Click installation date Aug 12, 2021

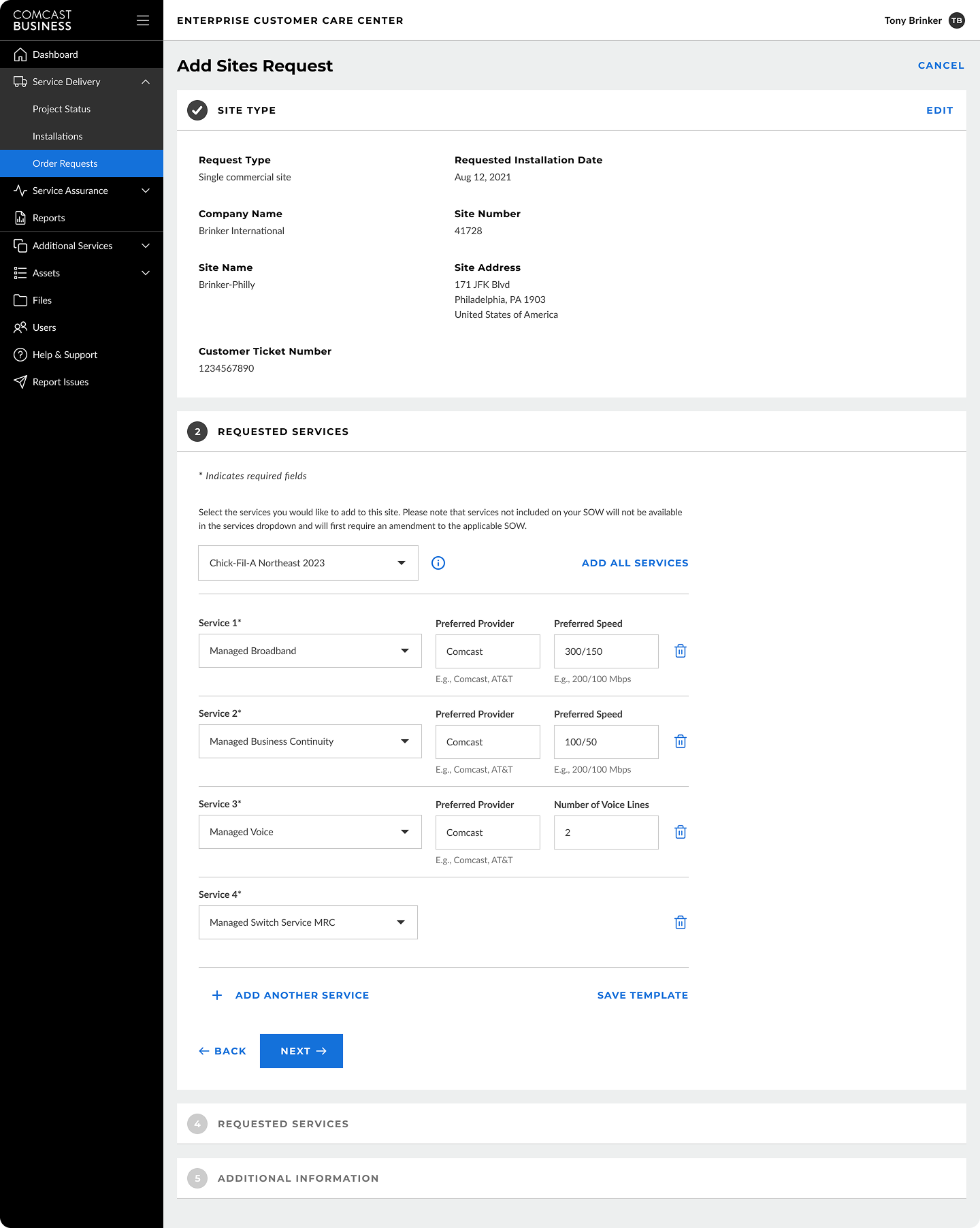point(483,177)
